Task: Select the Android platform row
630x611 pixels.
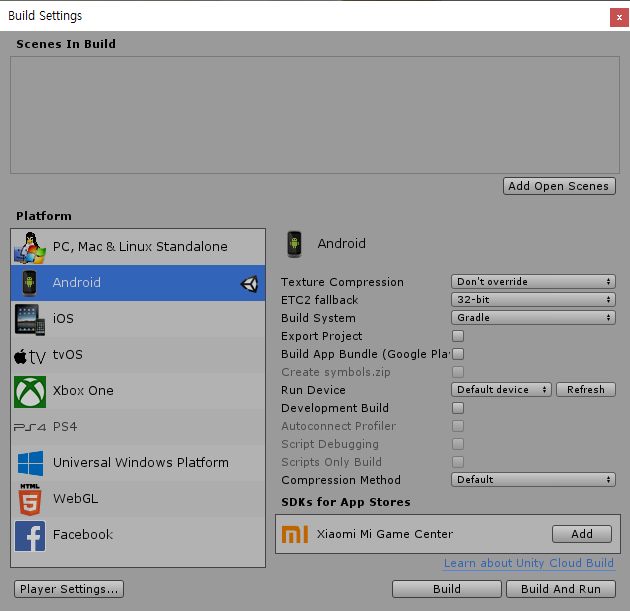Action: tap(138, 283)
